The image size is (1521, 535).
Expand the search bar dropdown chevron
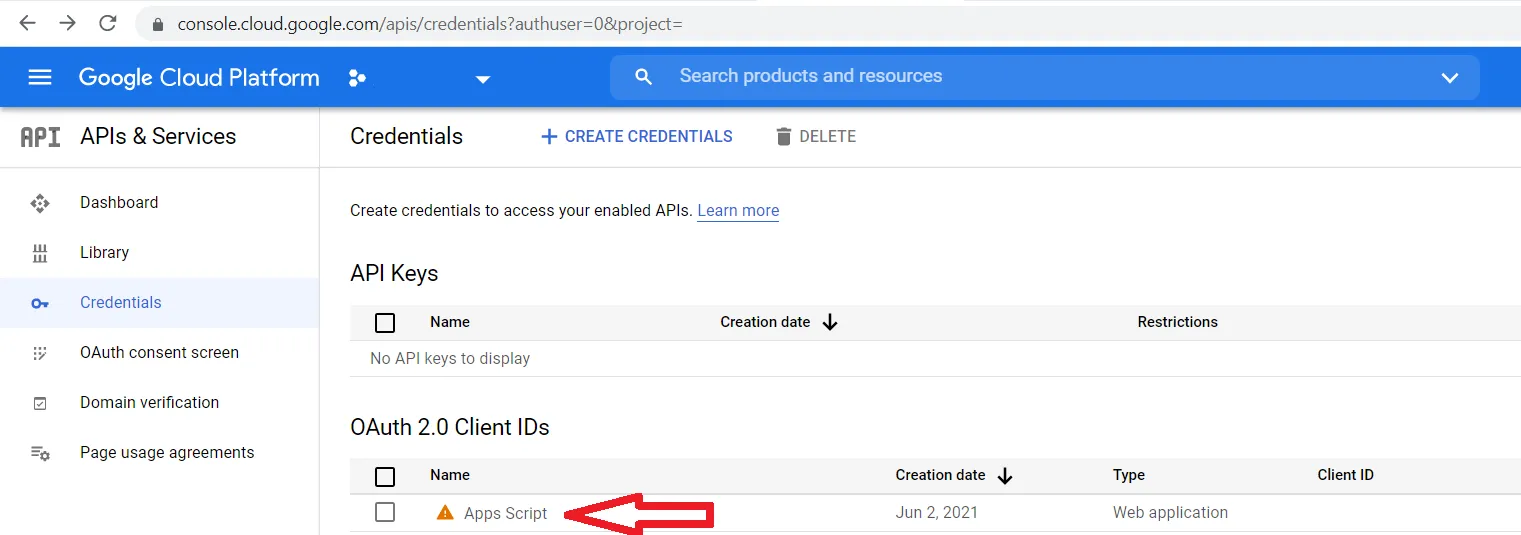(1450, 78)
